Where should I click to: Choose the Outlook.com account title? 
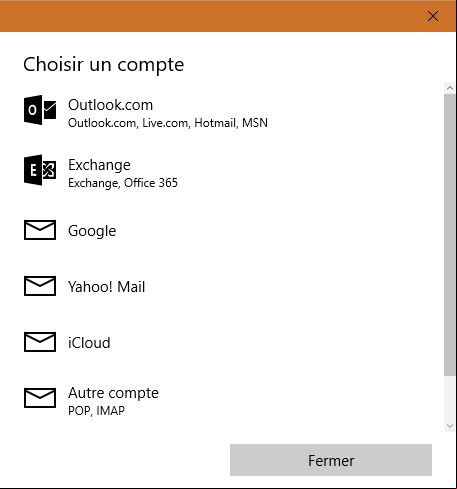click(110, 105)
